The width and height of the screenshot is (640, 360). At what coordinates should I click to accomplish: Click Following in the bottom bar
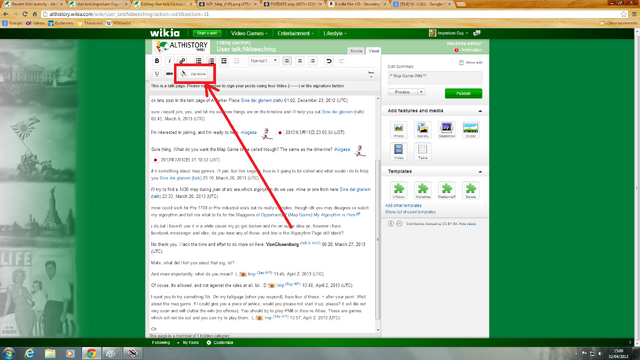161,342
